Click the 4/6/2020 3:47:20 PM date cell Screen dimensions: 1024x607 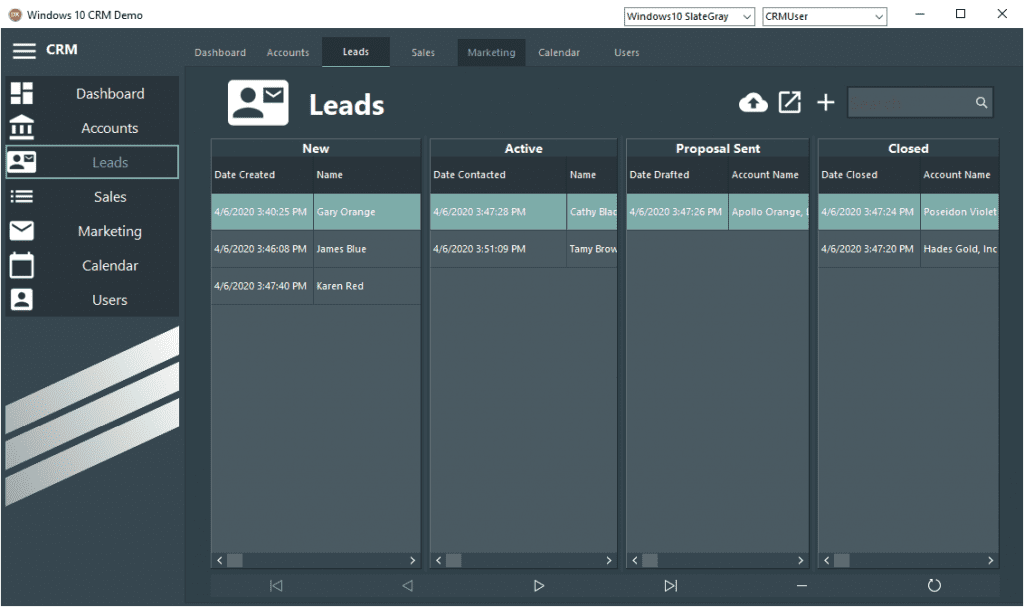[869, 249]
